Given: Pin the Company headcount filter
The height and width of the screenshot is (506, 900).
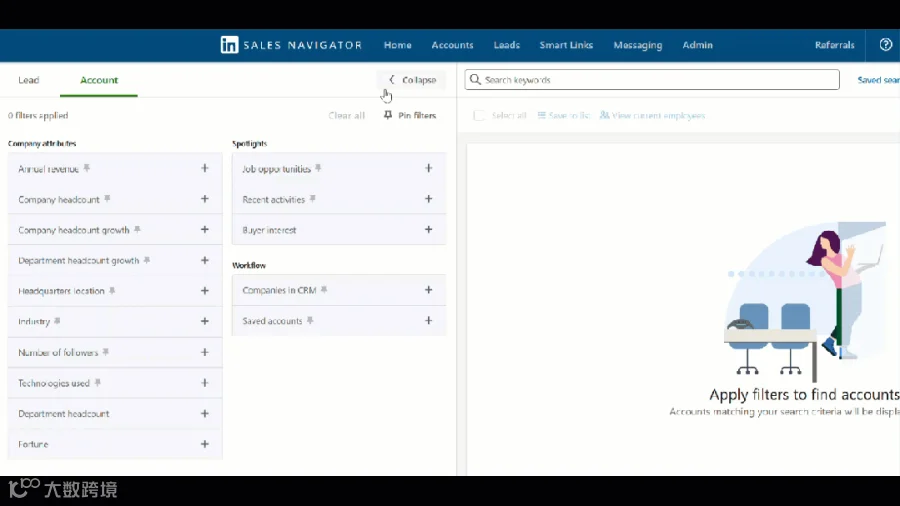Looking at the screenshot, I should point(107,199).
